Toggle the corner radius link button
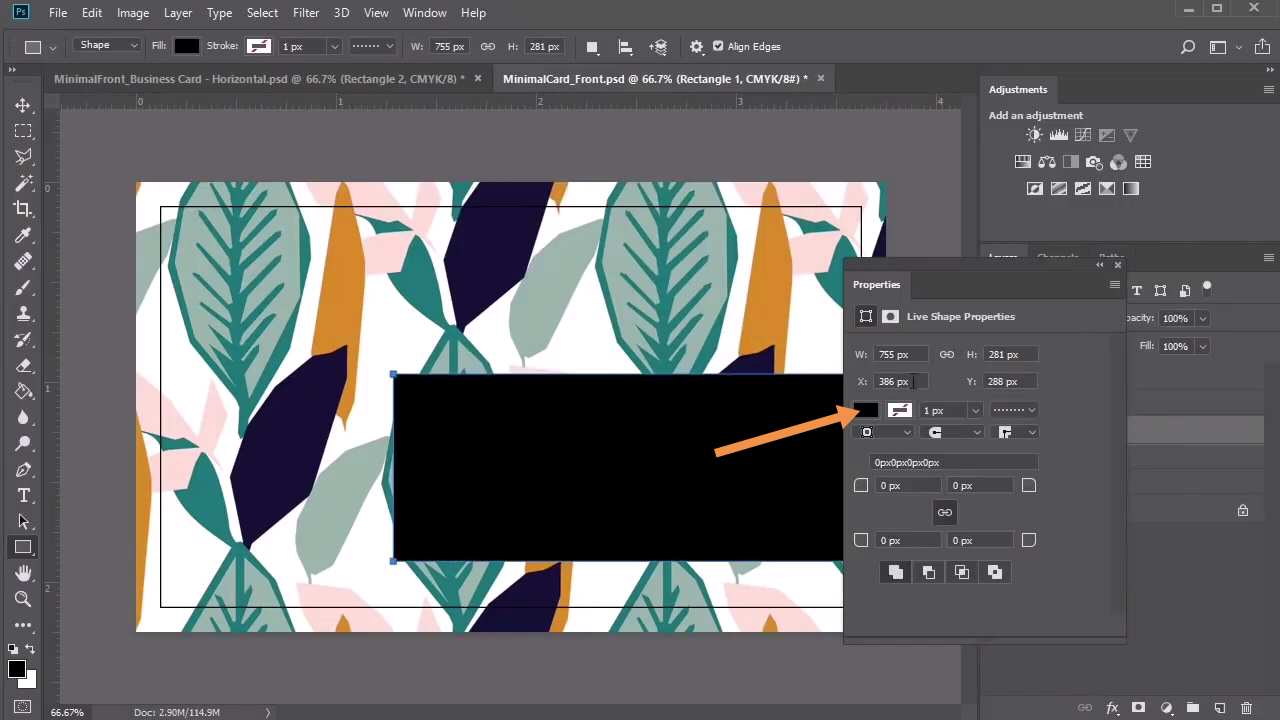Viewport: 1280px width, 720px height. [x=944, y=512]
